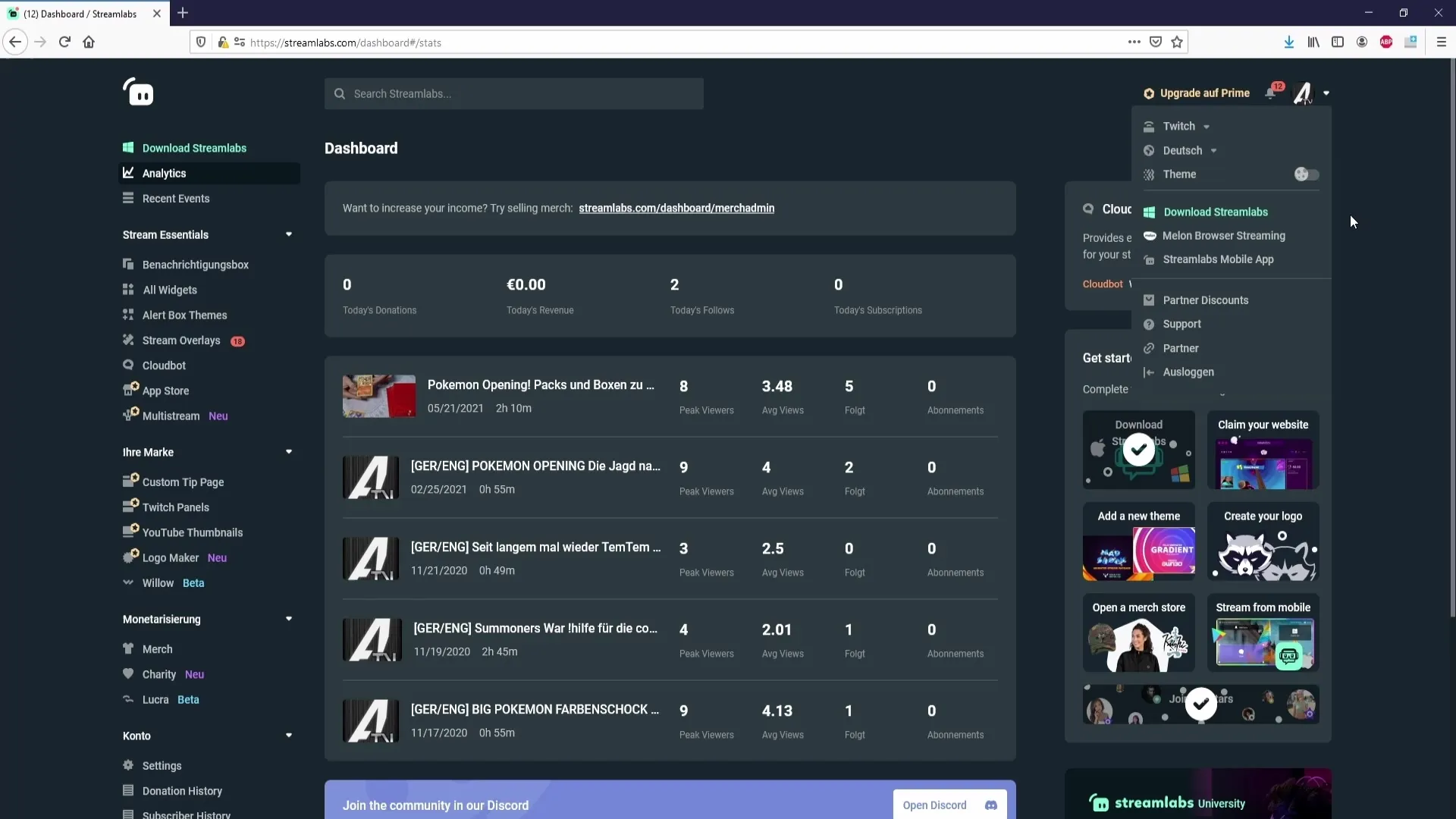This screenshot has width=1456, height=819.
Task: Click the Settings gear icon in sidebar
Action: coord(128,765)
